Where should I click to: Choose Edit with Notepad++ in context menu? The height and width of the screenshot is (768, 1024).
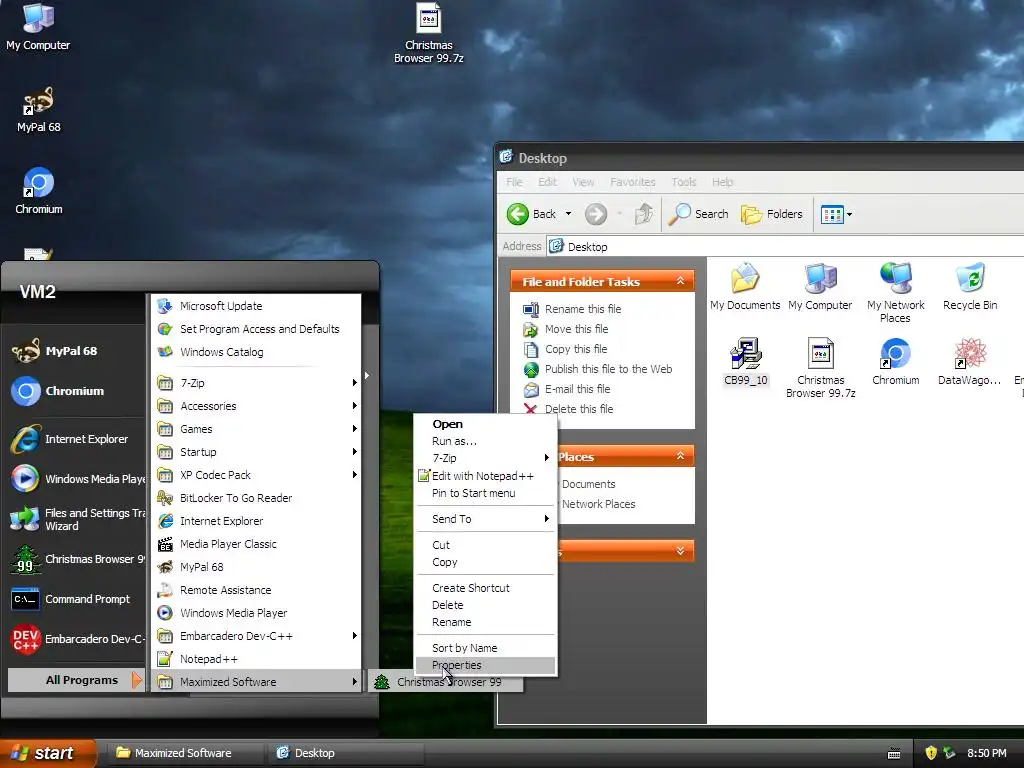click(485, 476)
